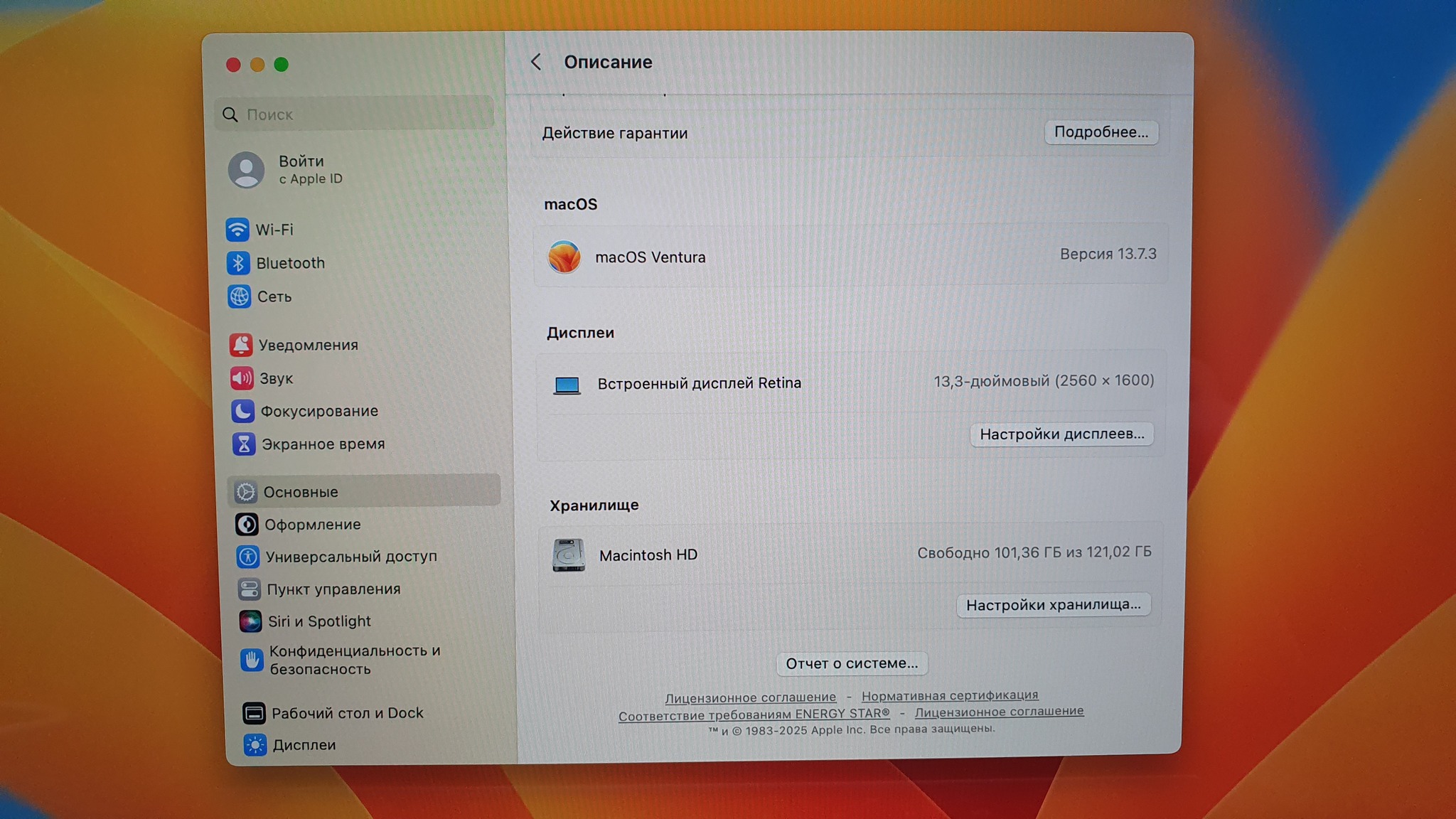Open Accessibility settings icon
The width and height of the screenshot is (1456, 819).
247,557
